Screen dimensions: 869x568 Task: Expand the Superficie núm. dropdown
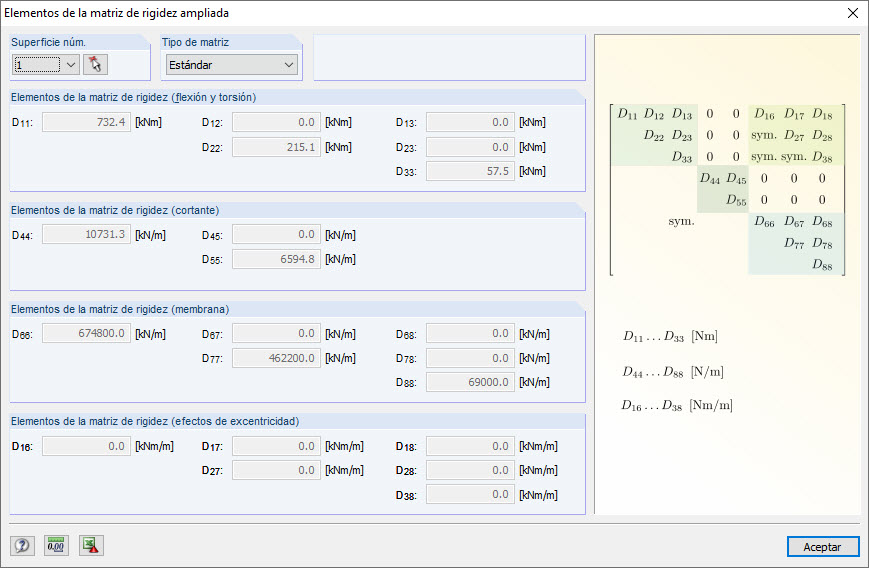pyautogui.click(x=69, y=65)
